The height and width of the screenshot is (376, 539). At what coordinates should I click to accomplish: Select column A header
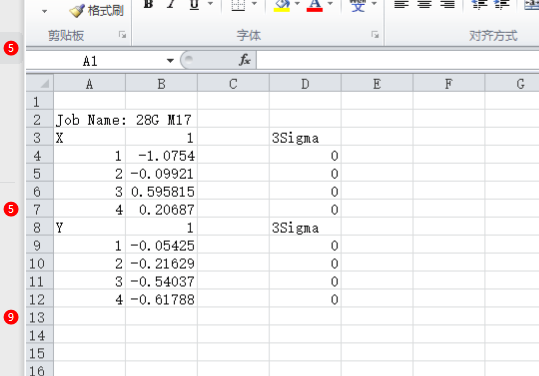pos(89,84)
